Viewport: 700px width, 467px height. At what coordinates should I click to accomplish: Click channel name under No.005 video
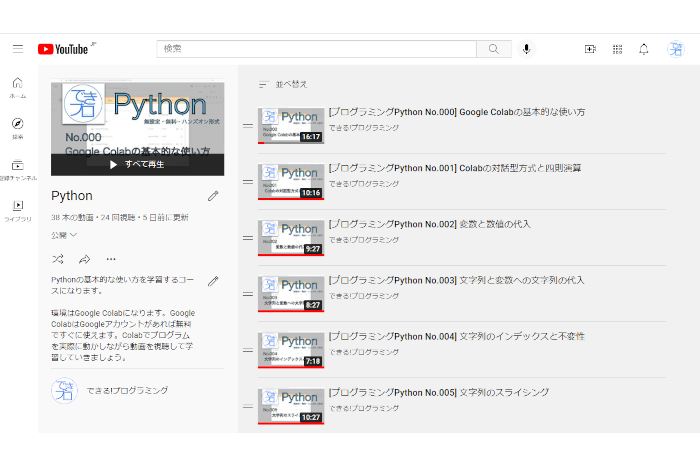(364, 408)
